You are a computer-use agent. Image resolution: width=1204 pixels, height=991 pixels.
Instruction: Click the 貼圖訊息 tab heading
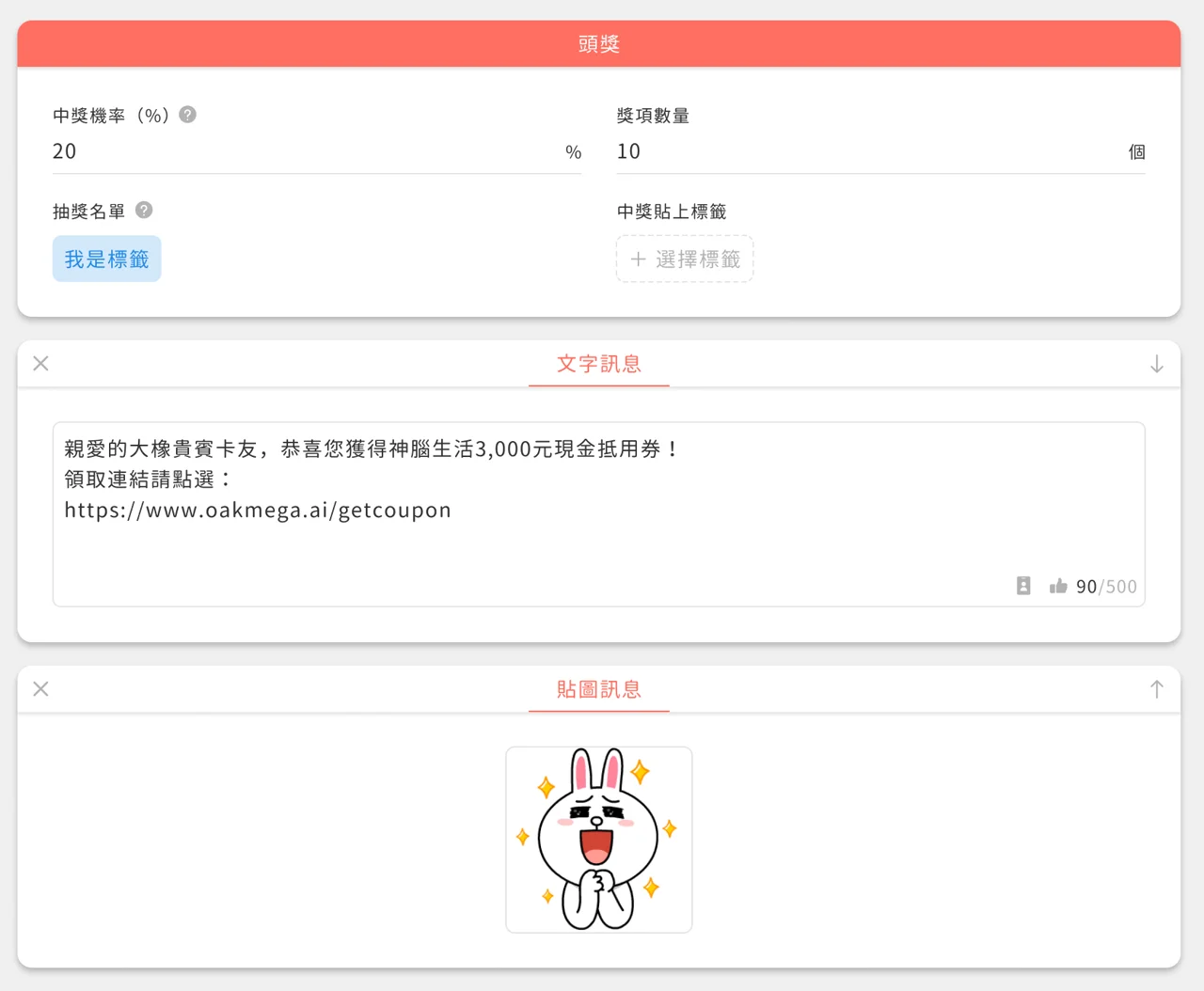tap(599, 689)
